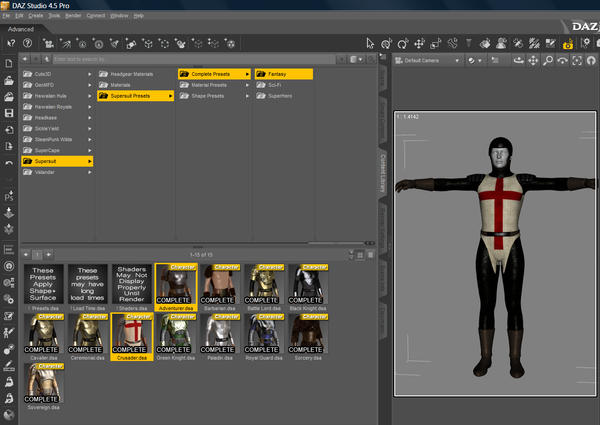Open the Render menu
Viewport: 600px width, 425px height.
(73, 16)
